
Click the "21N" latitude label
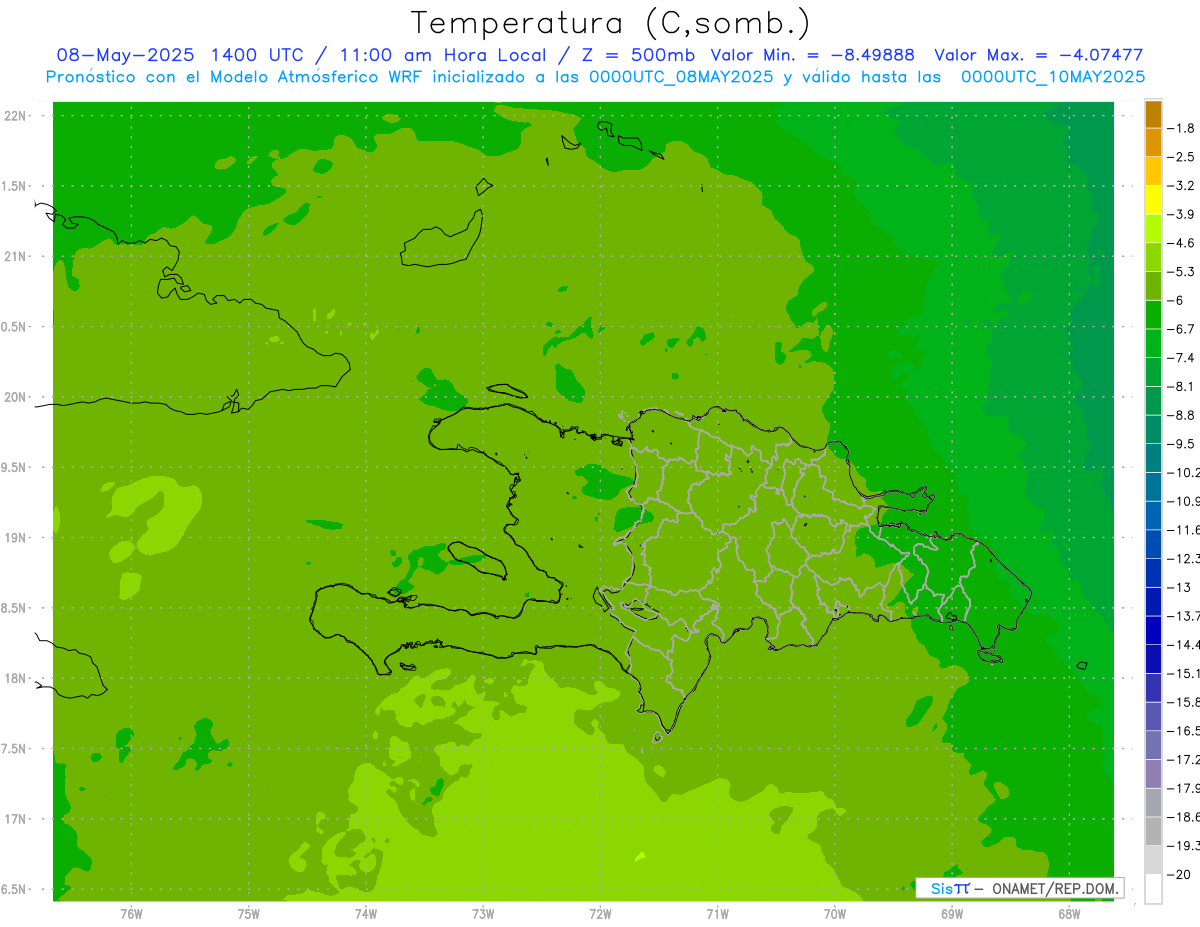[16, 257]
